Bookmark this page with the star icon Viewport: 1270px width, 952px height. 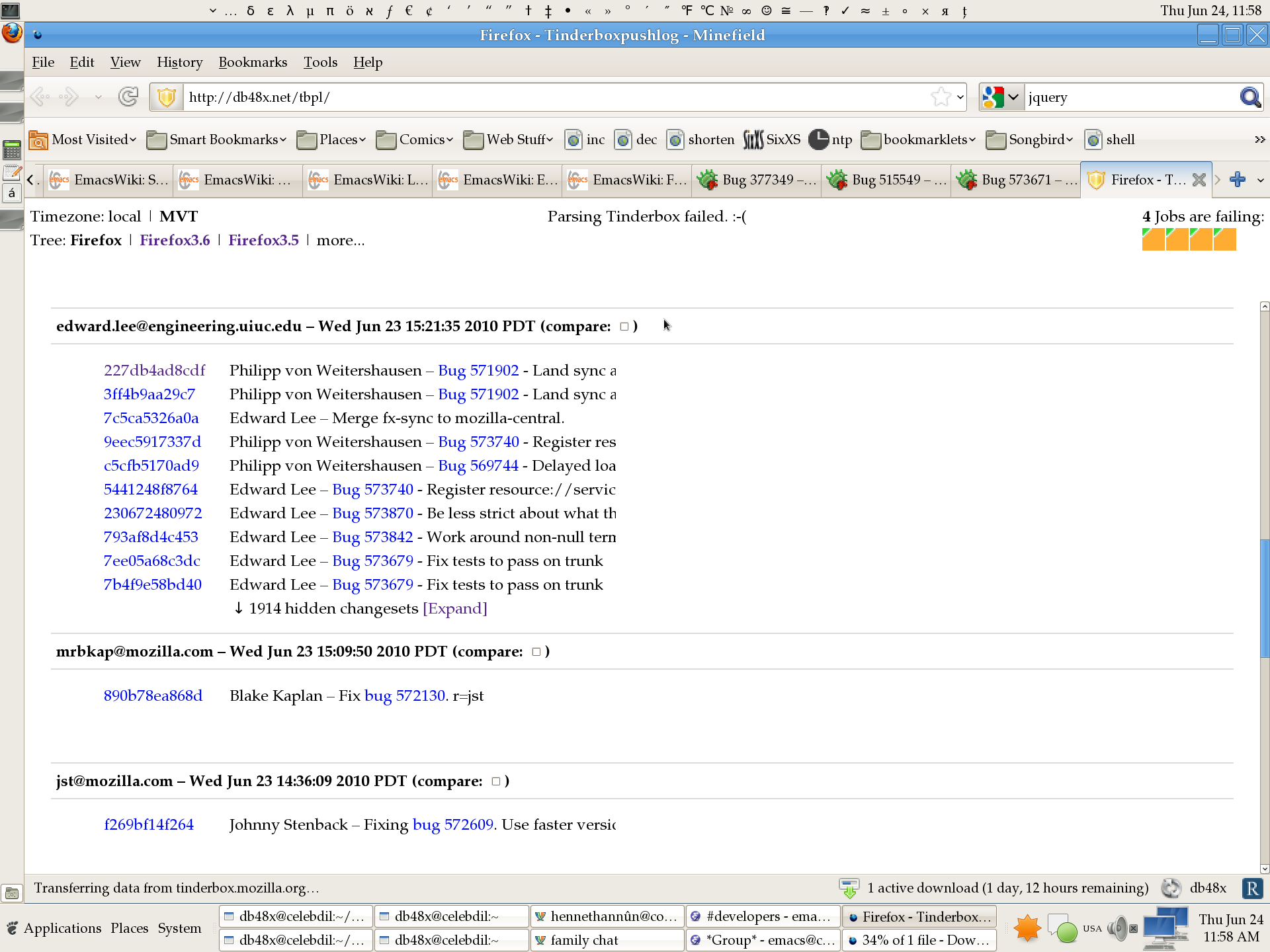coord(941,97)
